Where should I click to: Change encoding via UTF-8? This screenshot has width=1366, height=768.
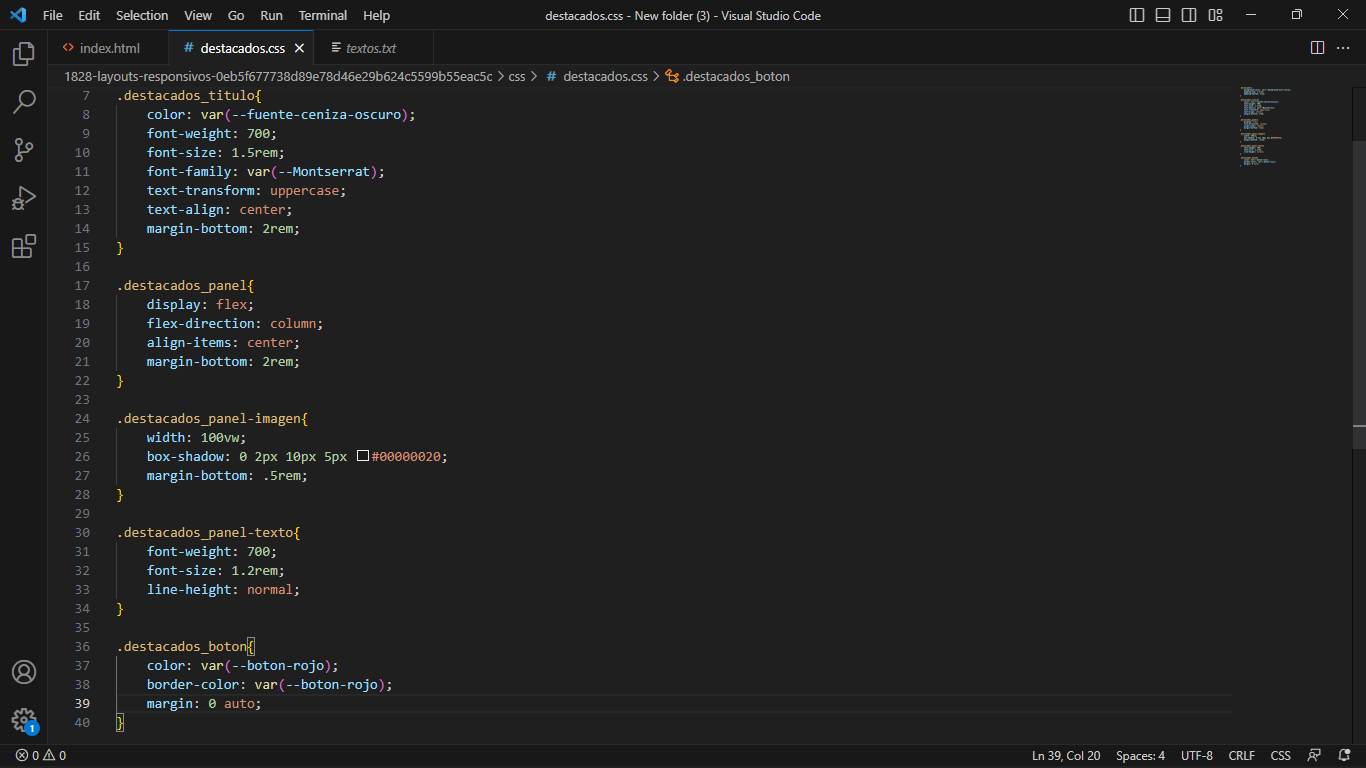click(x=1197, y=756)
